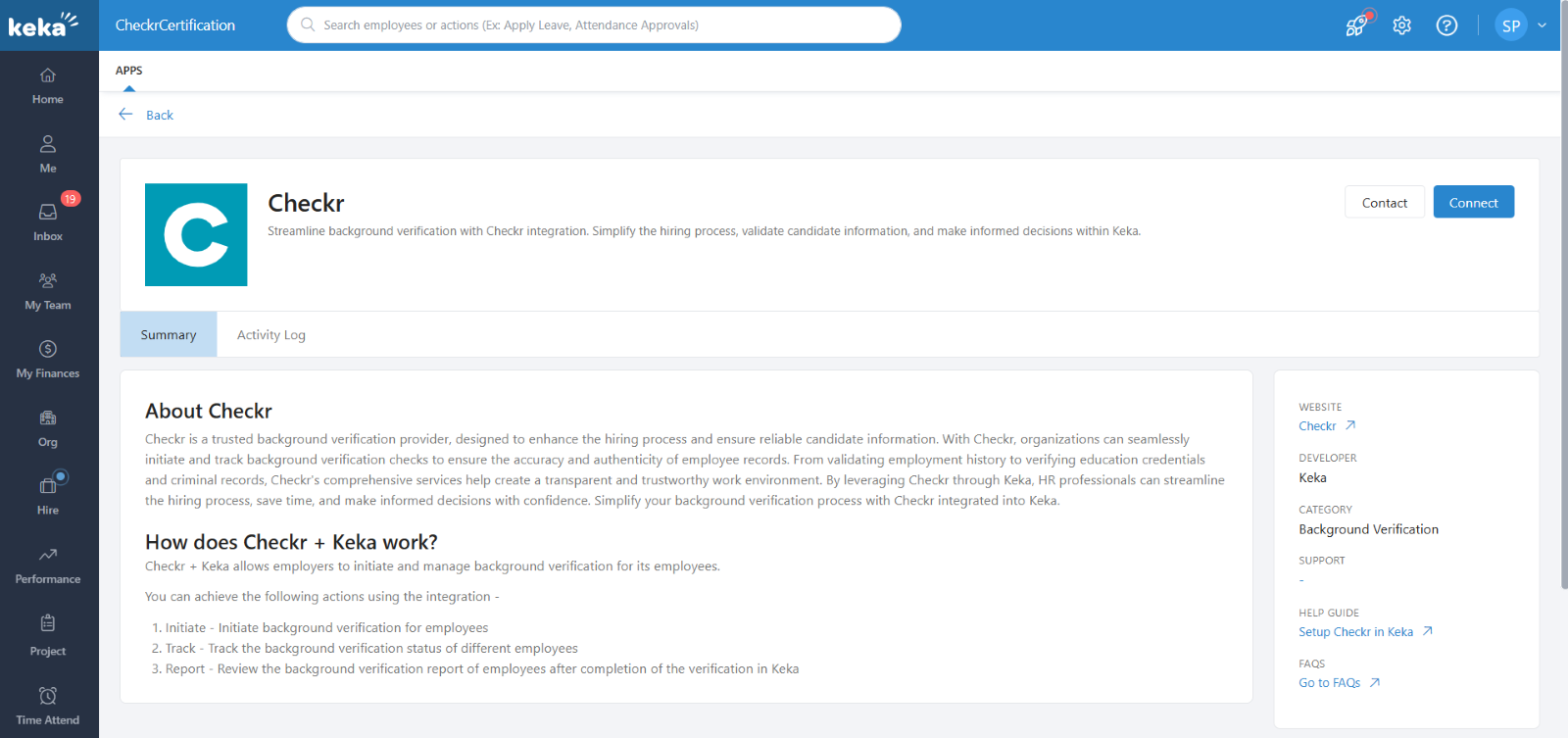The height and width of the screenshot is (738, 1568).
Task: Open Setup Checkr in Keka guide
Action: 1366,631
